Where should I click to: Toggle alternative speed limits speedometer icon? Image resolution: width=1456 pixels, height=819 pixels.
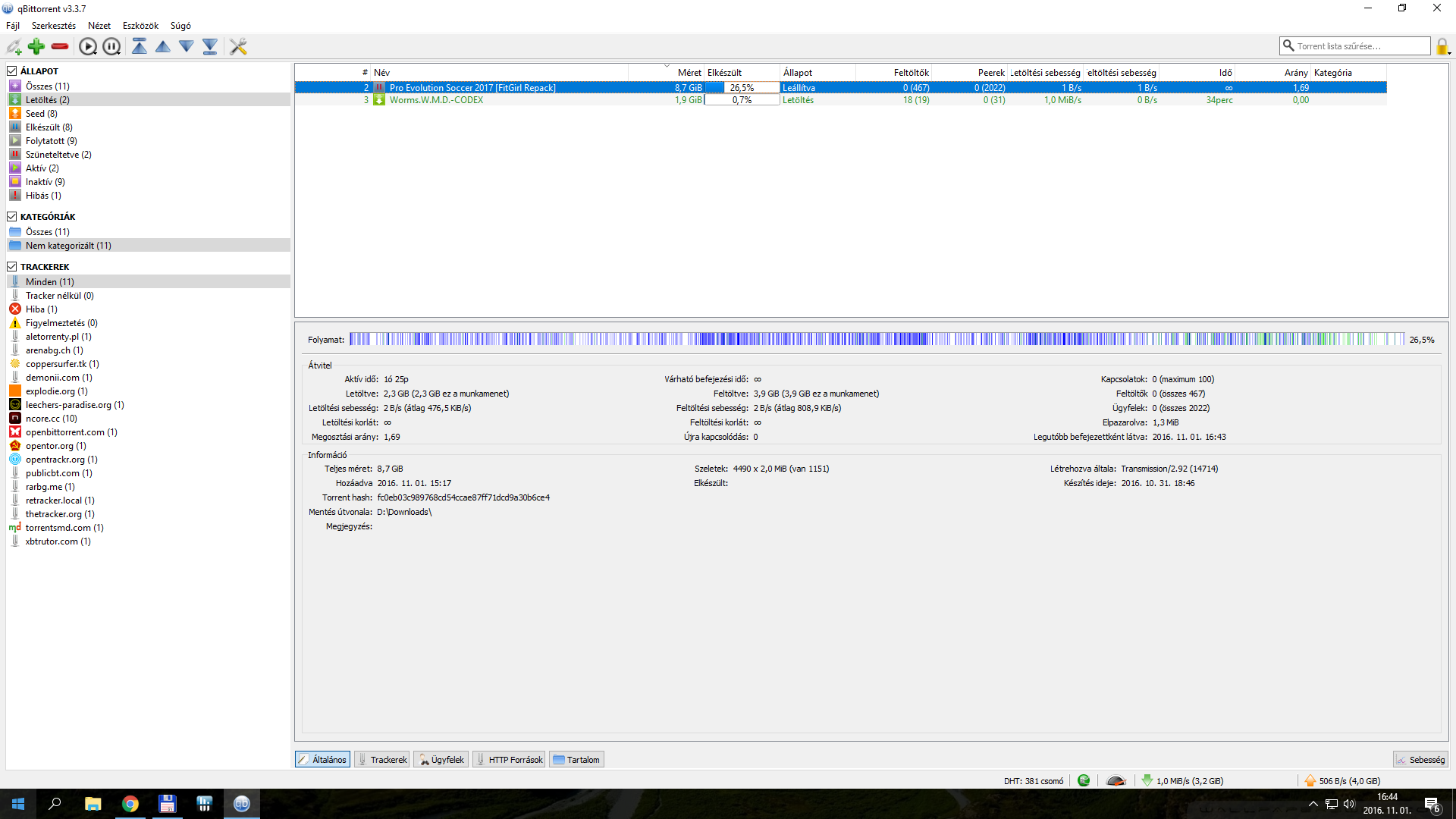[x=1116, y=780]
